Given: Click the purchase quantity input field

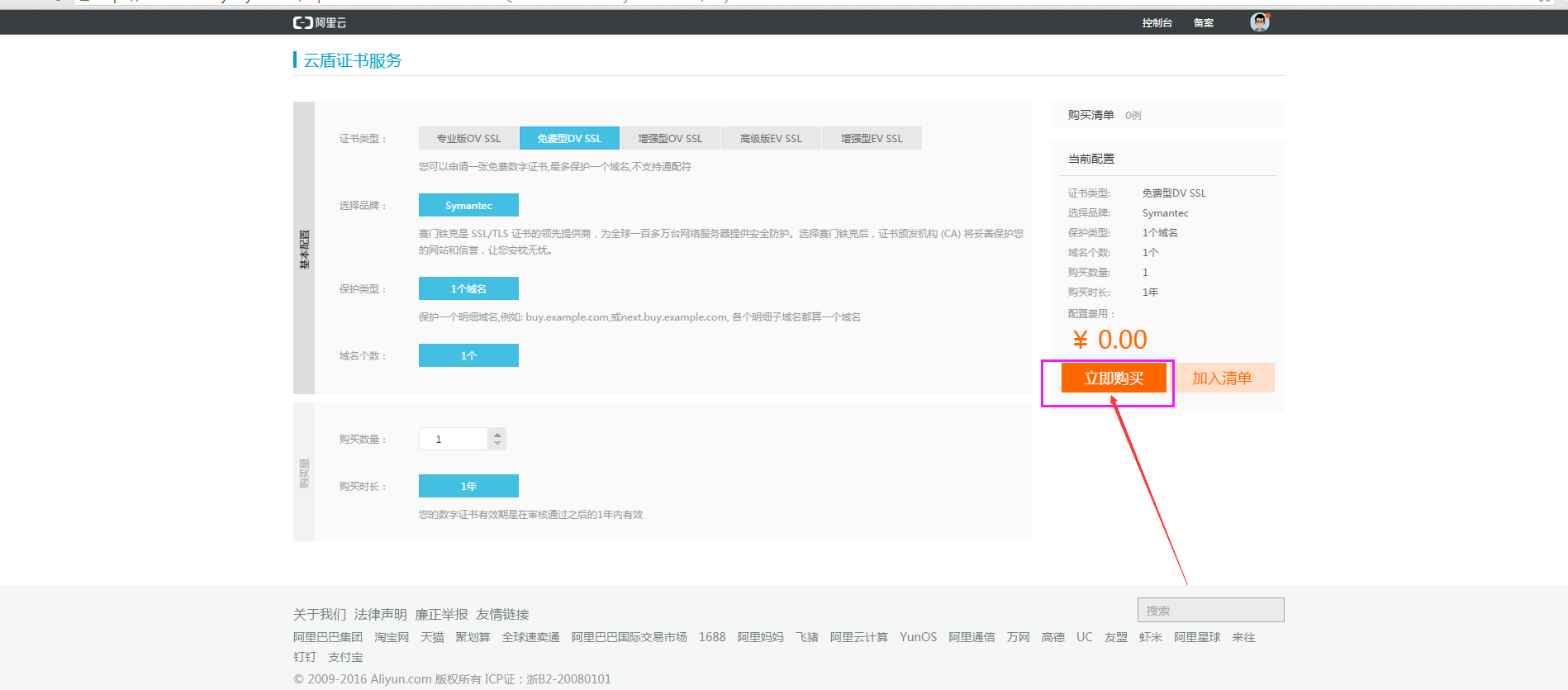Looking at the screenshot, I should [453, 439].
